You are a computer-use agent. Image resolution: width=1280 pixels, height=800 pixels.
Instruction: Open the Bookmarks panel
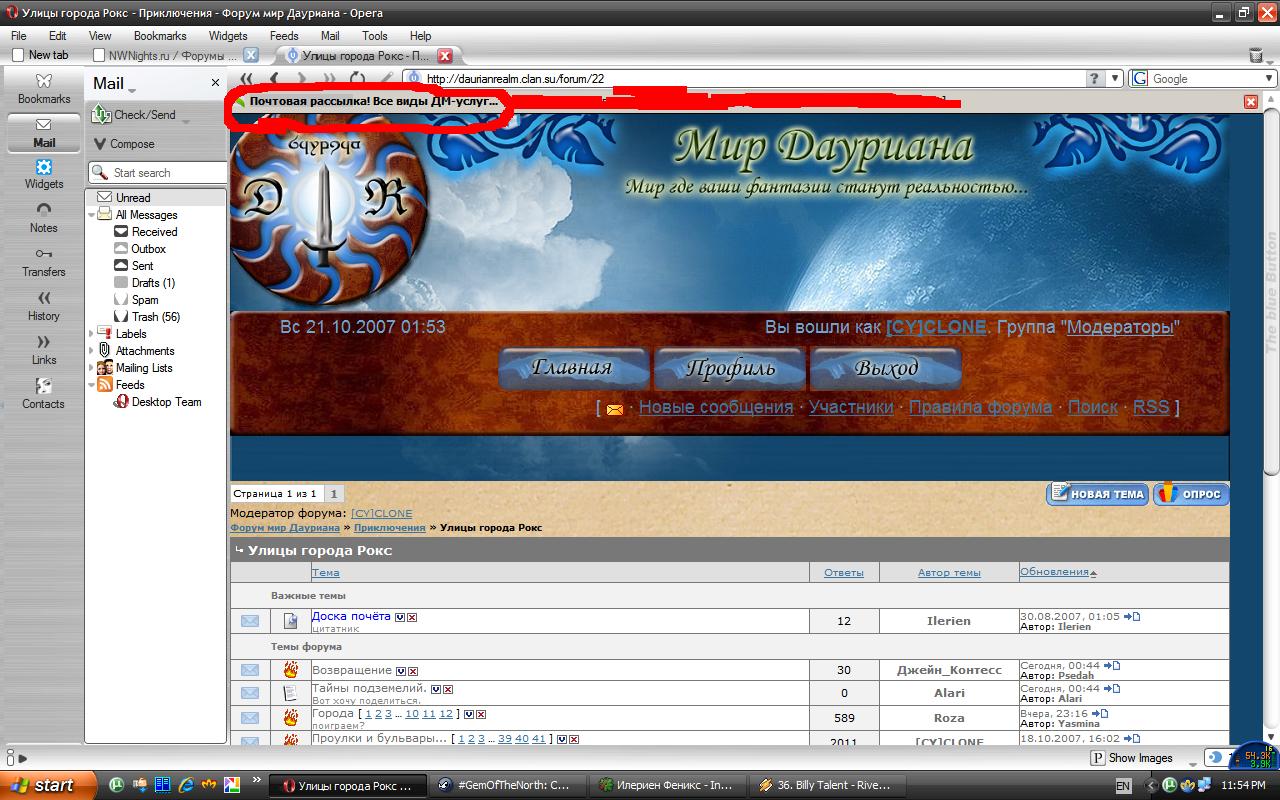tap(43, 87)
